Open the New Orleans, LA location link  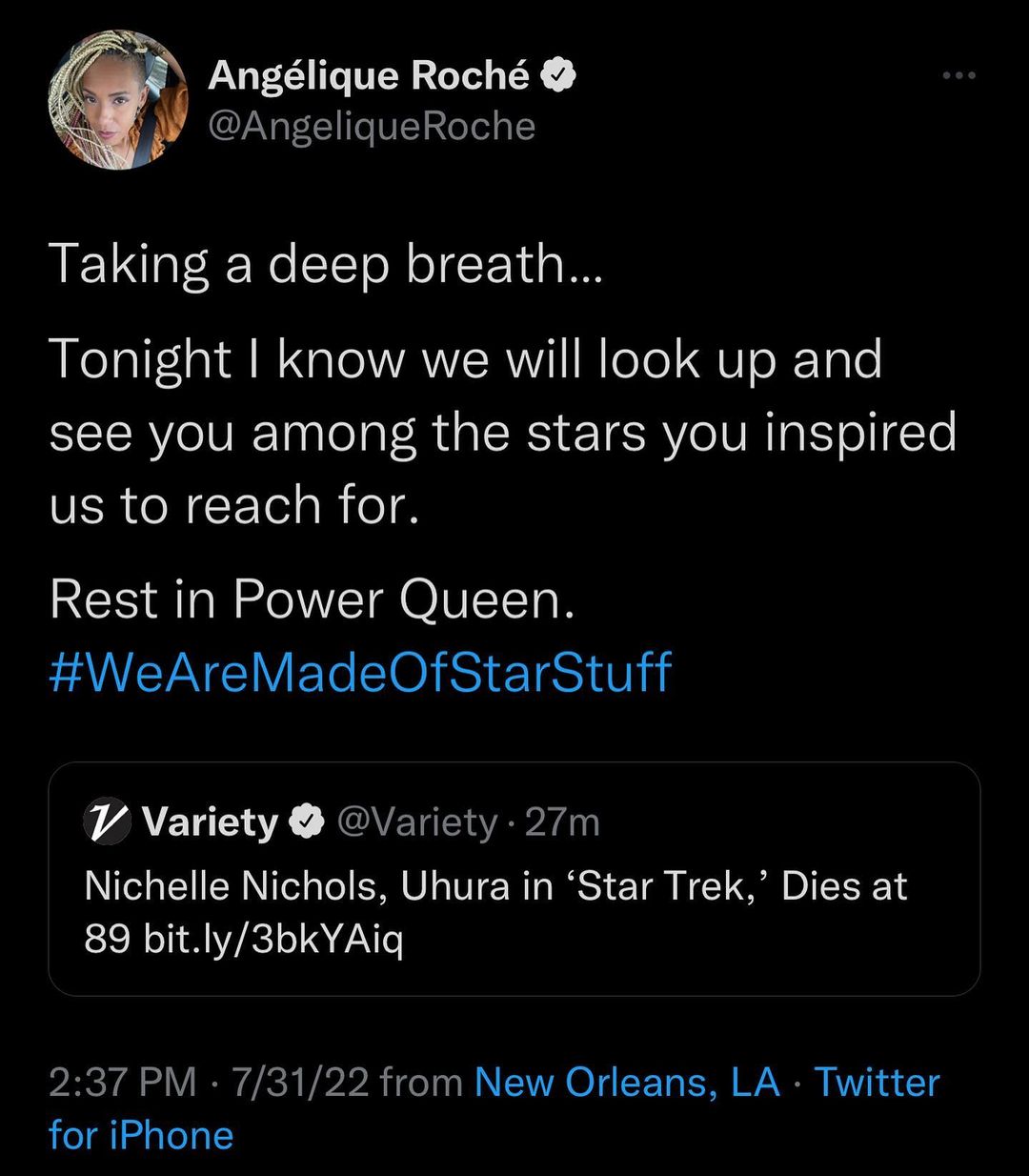click(x=627, y=1083)
